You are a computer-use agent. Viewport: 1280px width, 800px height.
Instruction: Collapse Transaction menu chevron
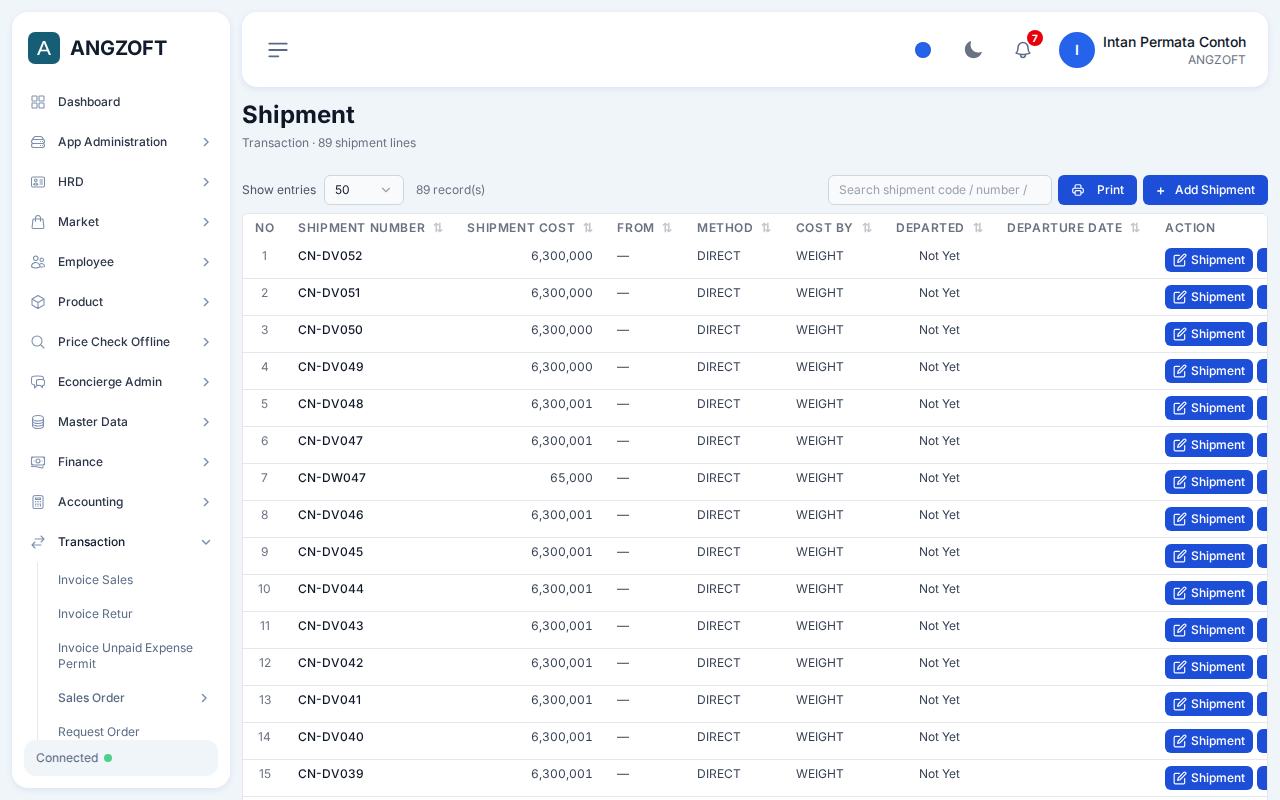[x=206, y=542]
